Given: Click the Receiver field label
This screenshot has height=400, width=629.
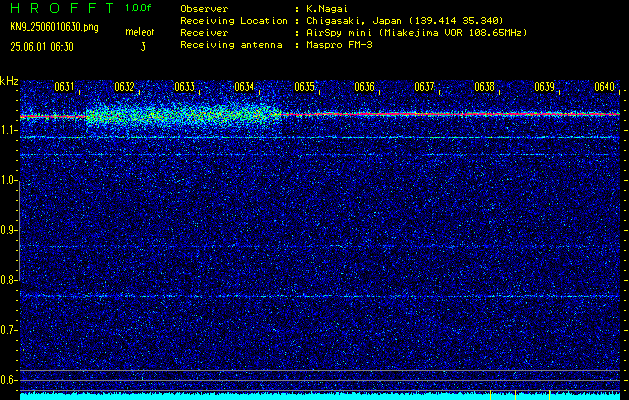Looking at the screenshot, I should (x=204, y=33).
